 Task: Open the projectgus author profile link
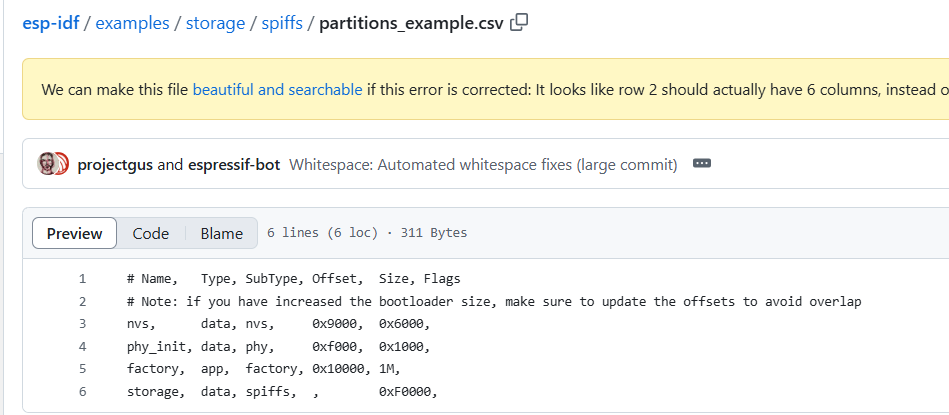coord(115,164)
